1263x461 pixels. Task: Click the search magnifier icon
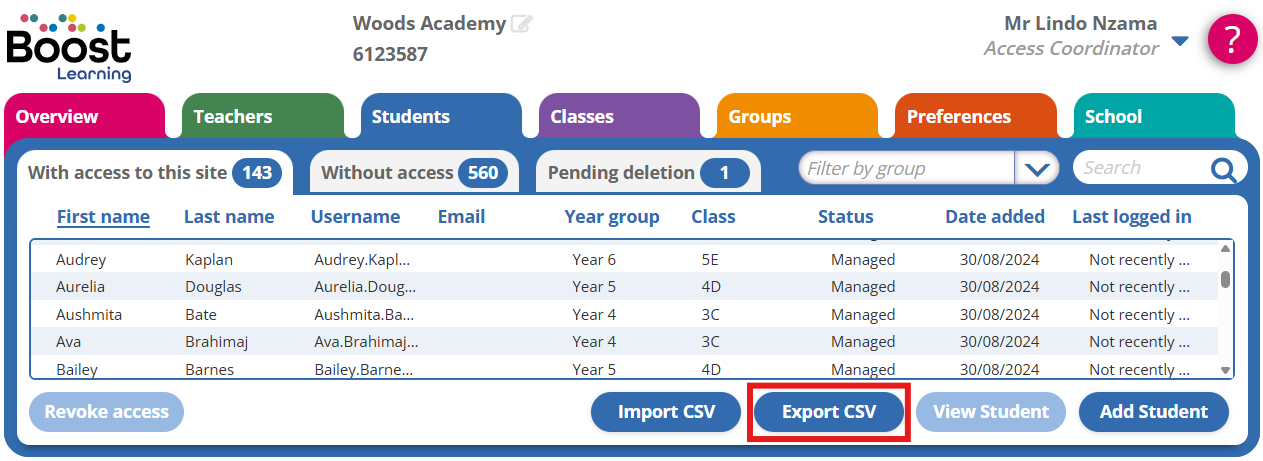(x=1223, y=169)
